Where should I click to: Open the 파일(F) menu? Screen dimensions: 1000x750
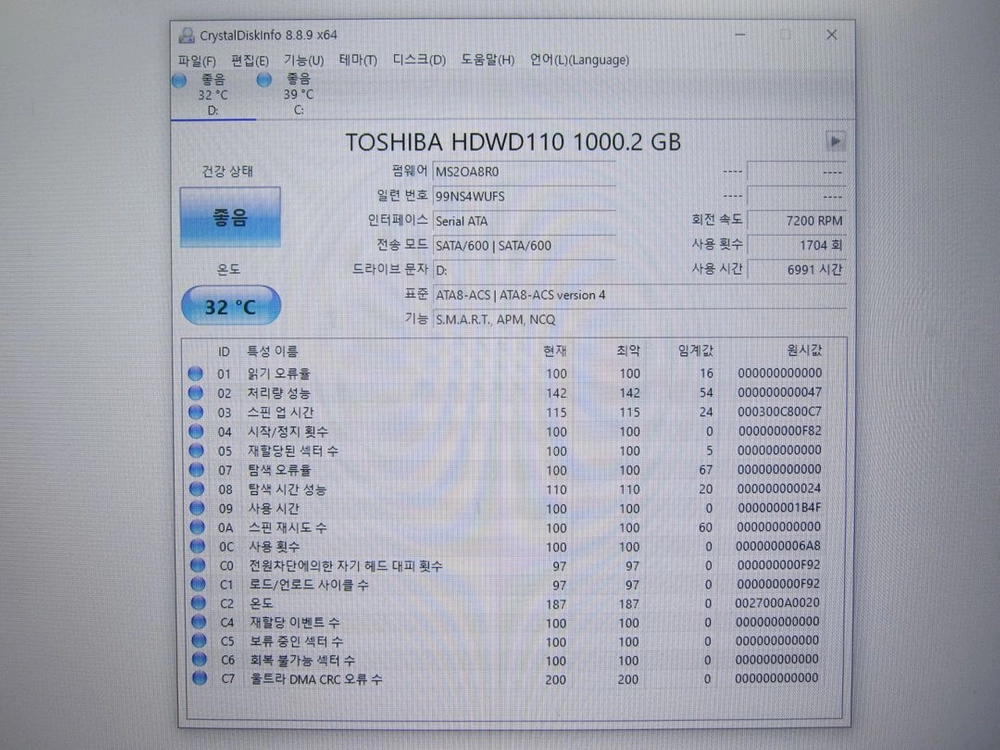coord(196,61)
